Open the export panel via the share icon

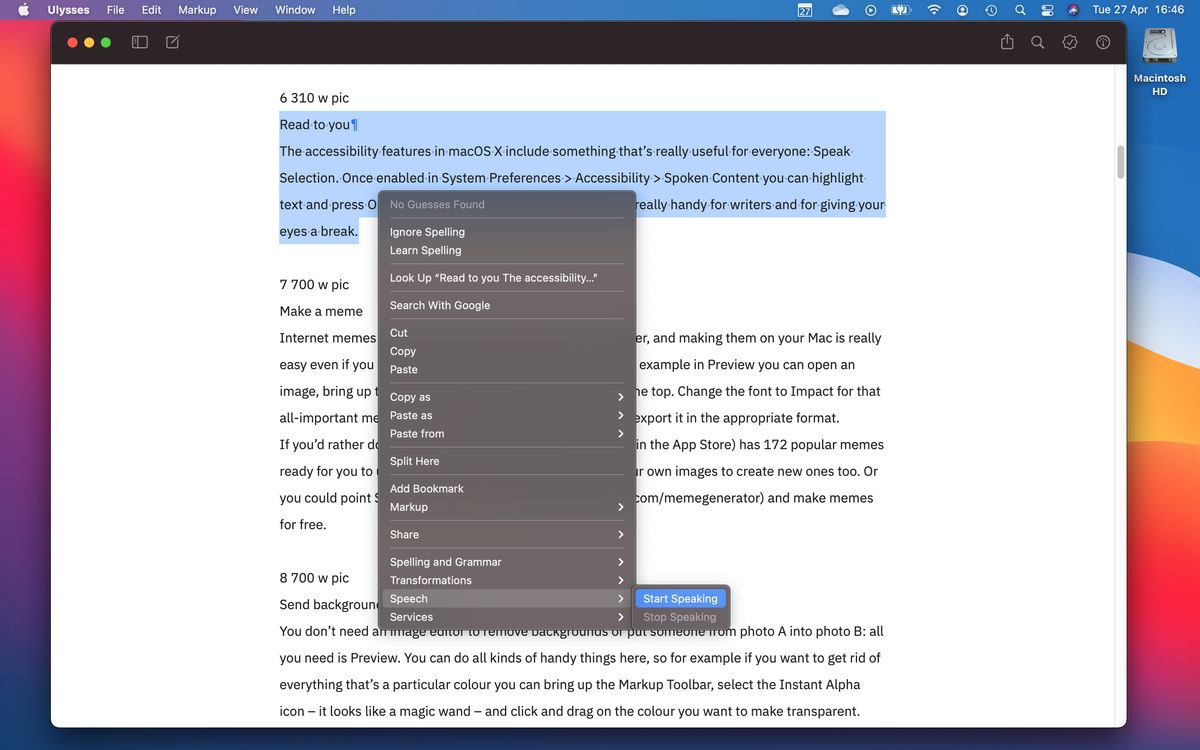tap(1007, 42)
